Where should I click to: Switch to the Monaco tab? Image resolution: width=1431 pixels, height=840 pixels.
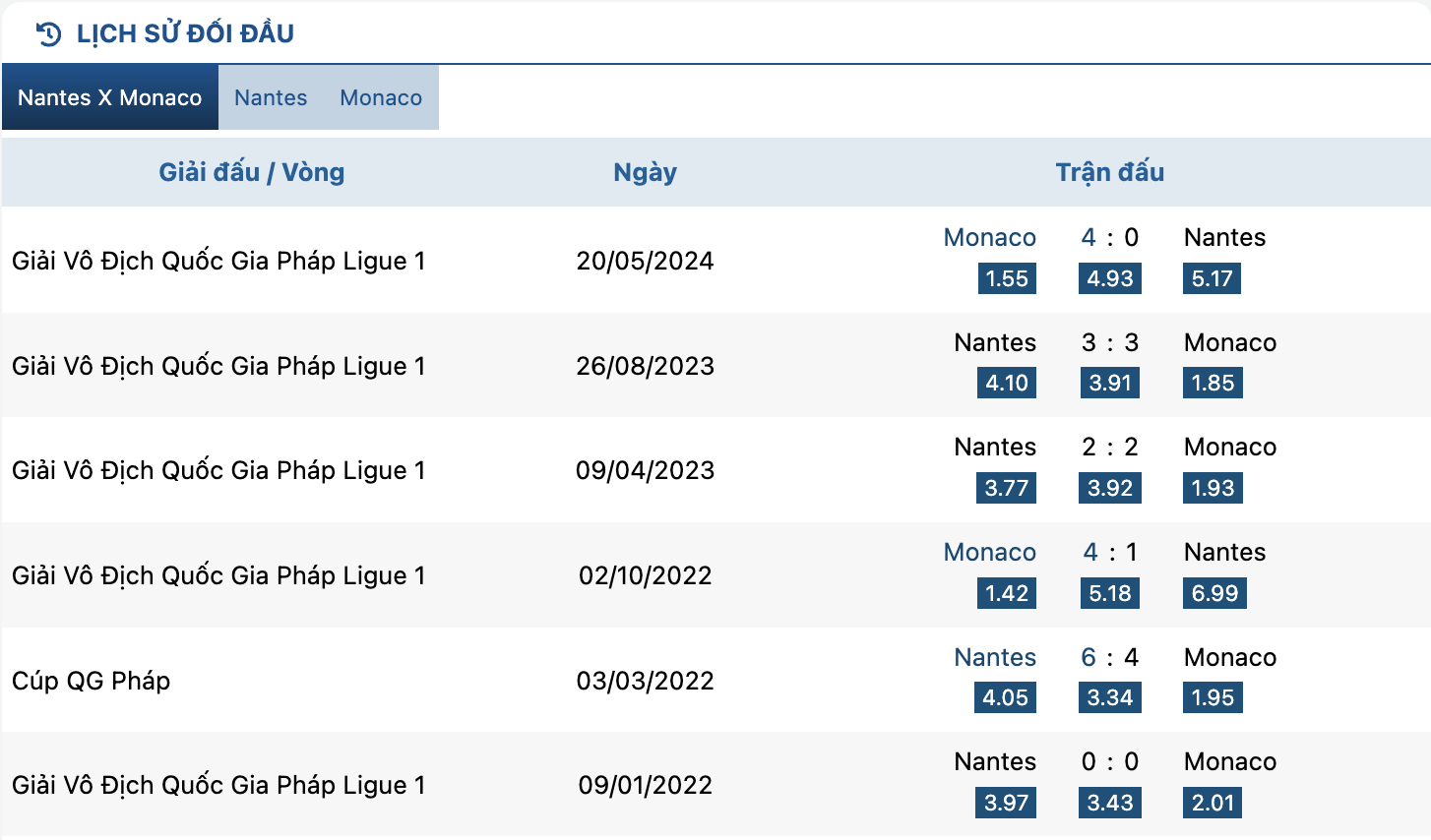381,97
